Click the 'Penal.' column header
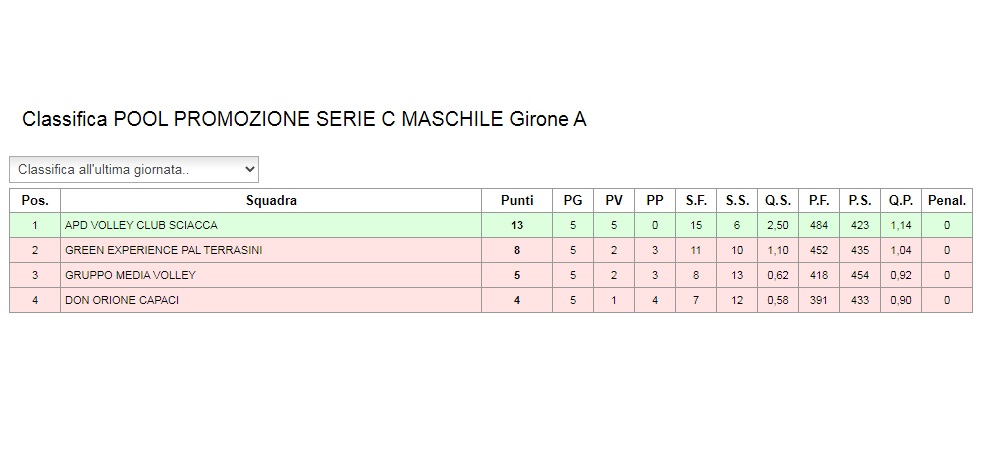Screen dimensions: 983x476 click(947, 201)
